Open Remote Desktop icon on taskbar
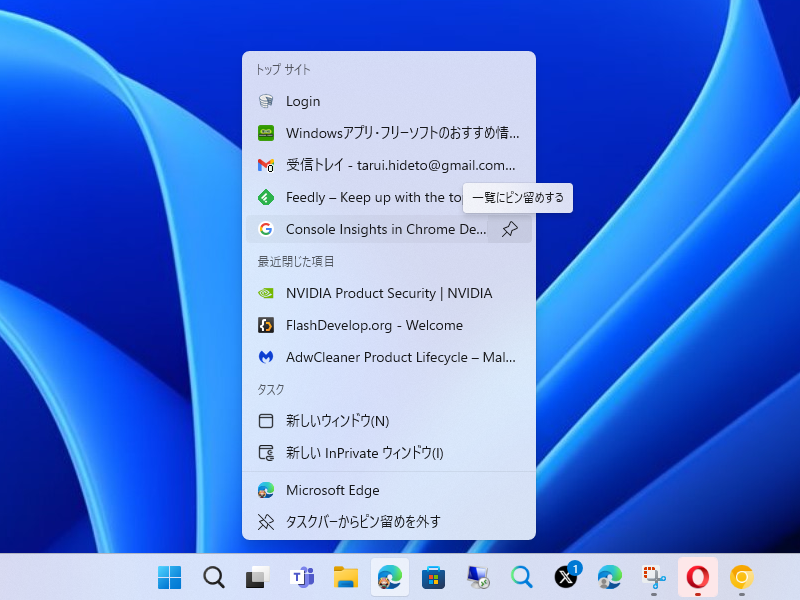This screenshot has width=800, height=600. tap(478, 577)
